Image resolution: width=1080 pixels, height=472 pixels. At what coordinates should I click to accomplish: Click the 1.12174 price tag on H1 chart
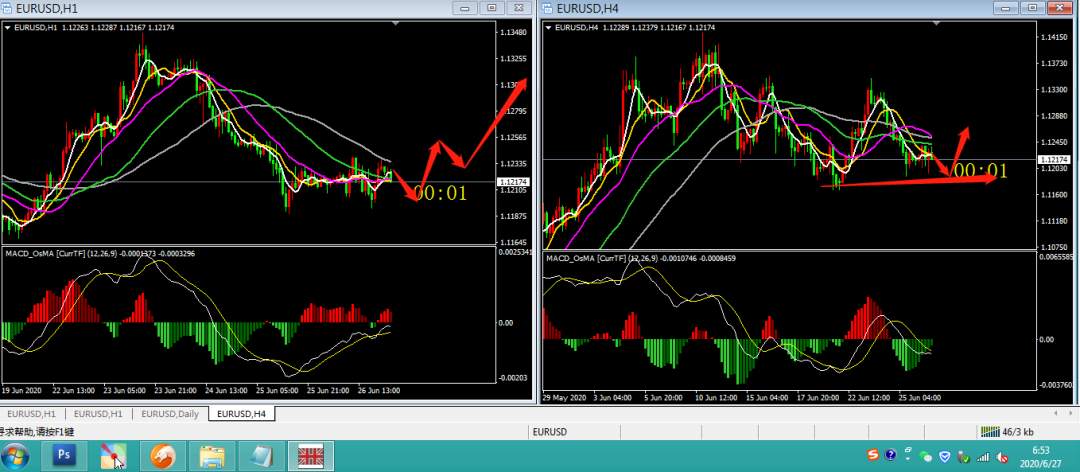click(511, 182)
